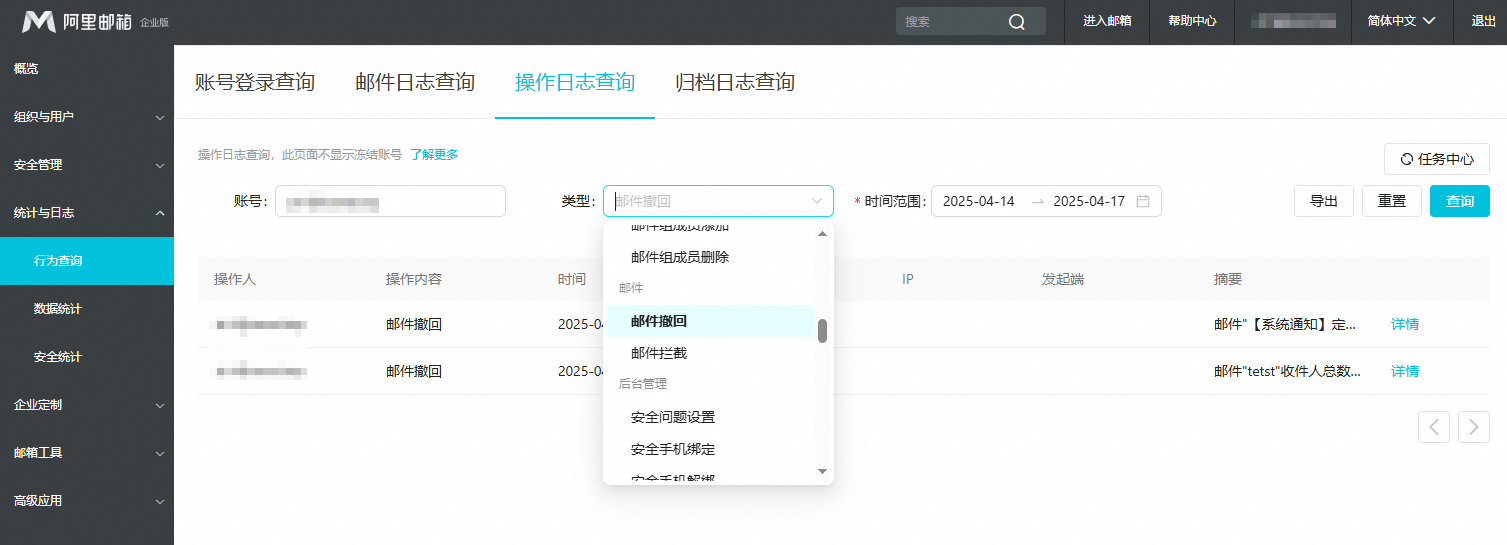Click the search magnifier icon
The height and width of the screenshot is (545, 1507).
(x=1017, y=22)
